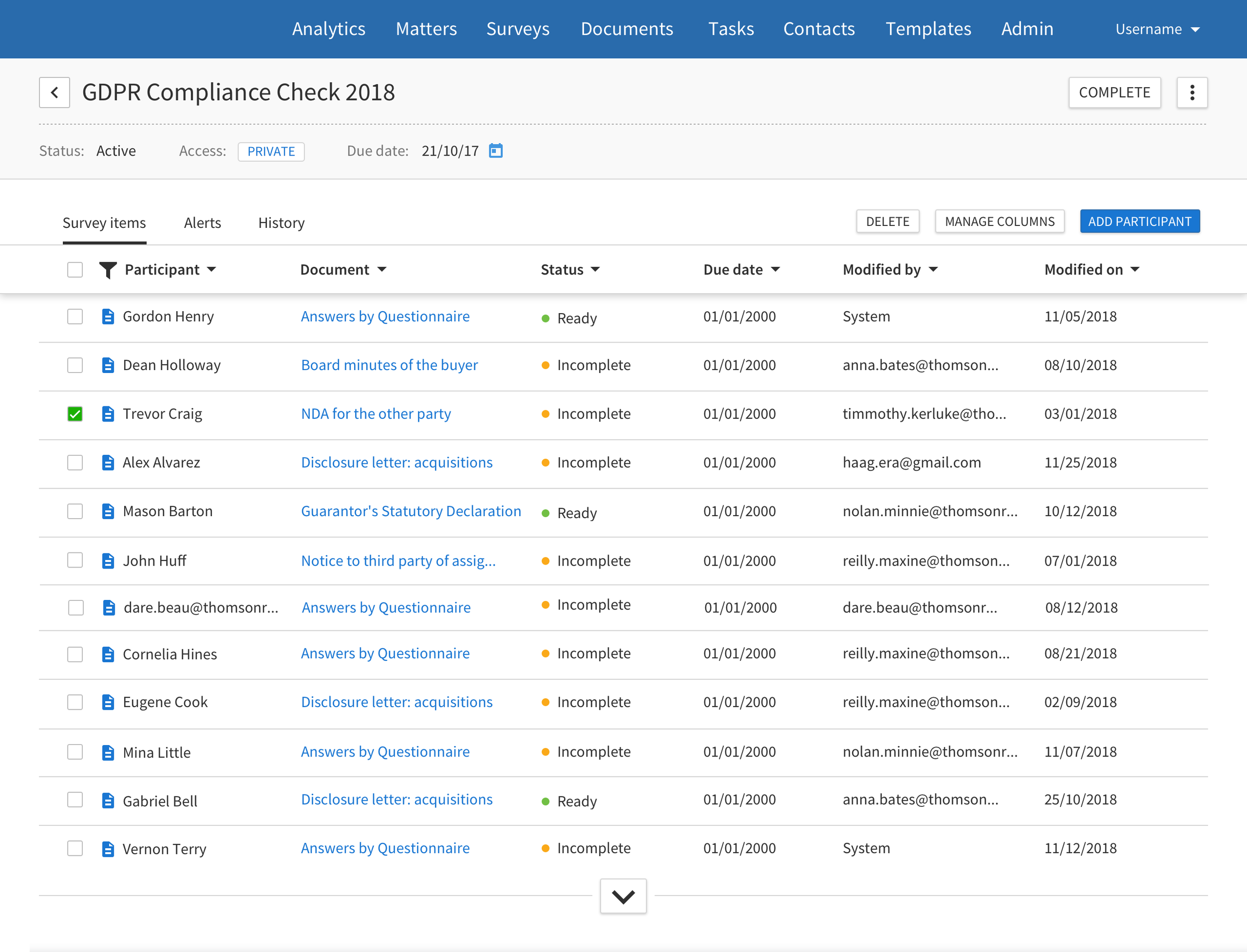Screen dimensions: 1247x952
Task: Click the filter funnel icon next to Participant
Action: click(108, 270)
